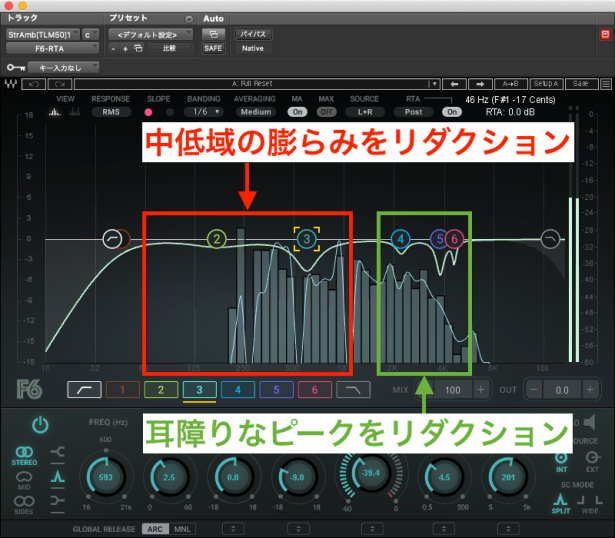
Task: Click the redo arrow button
Action: pos(60,84)
